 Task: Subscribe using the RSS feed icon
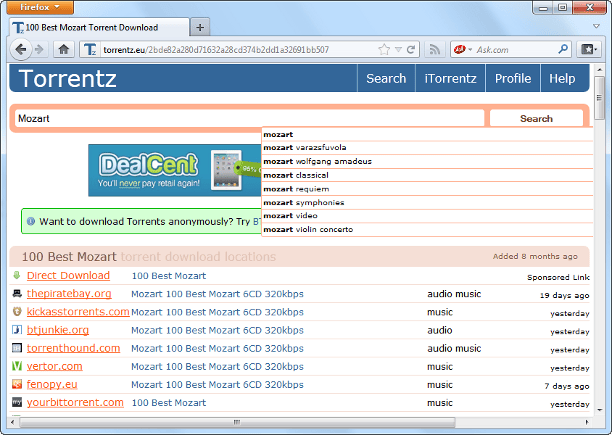point(435,50)
